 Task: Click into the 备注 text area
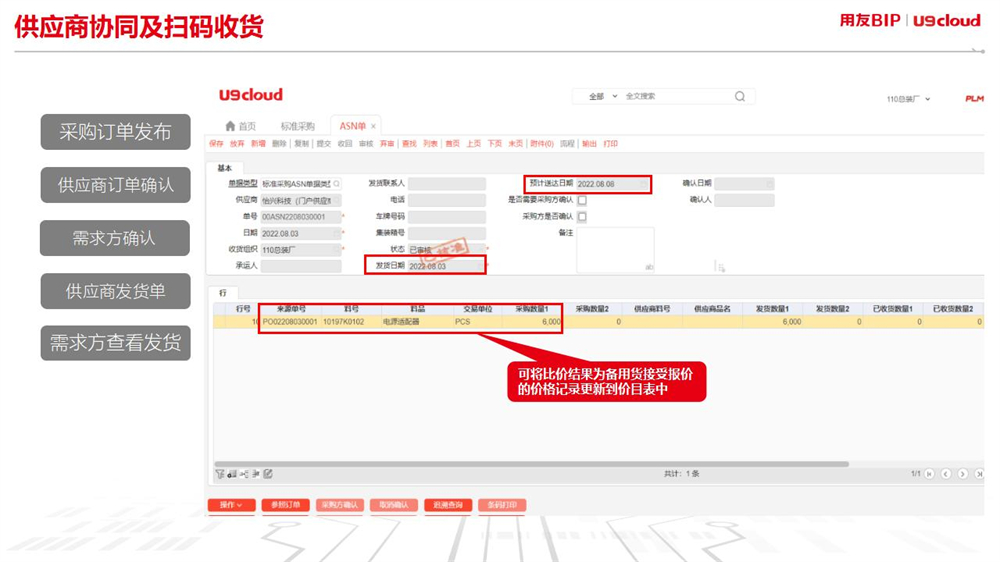coord(615,250)
